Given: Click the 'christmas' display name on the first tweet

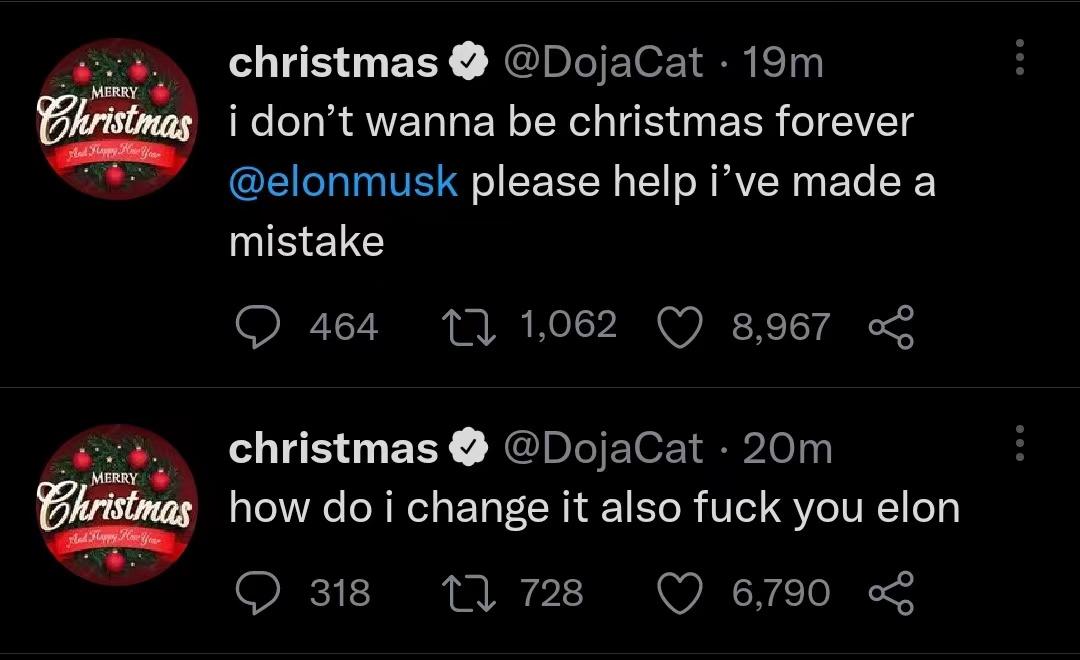Looking at the screenshot, I should [x=333, y=63].
